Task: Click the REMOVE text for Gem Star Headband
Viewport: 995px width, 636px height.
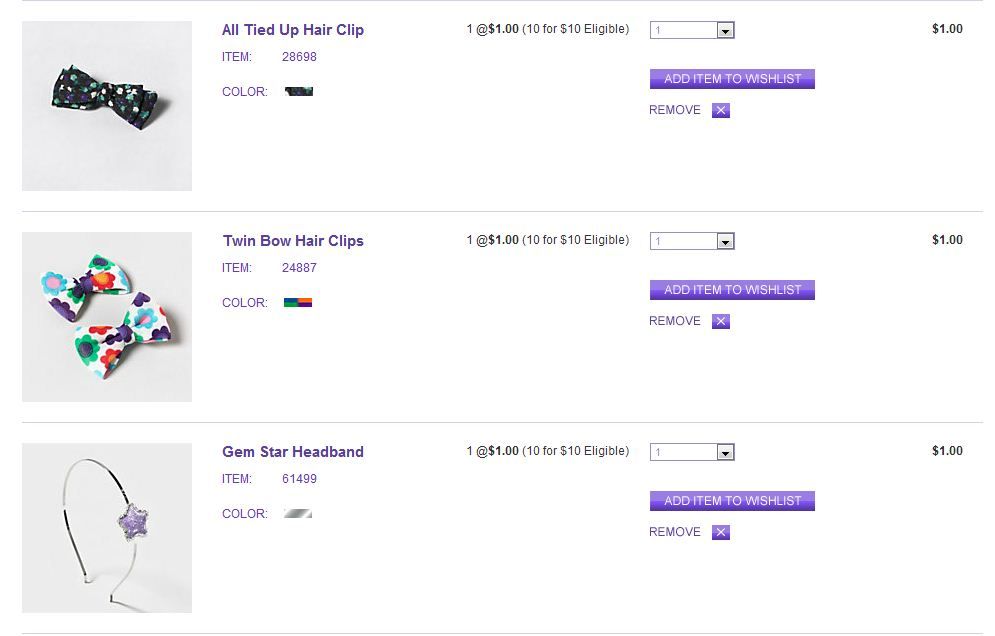Action: 675,532
